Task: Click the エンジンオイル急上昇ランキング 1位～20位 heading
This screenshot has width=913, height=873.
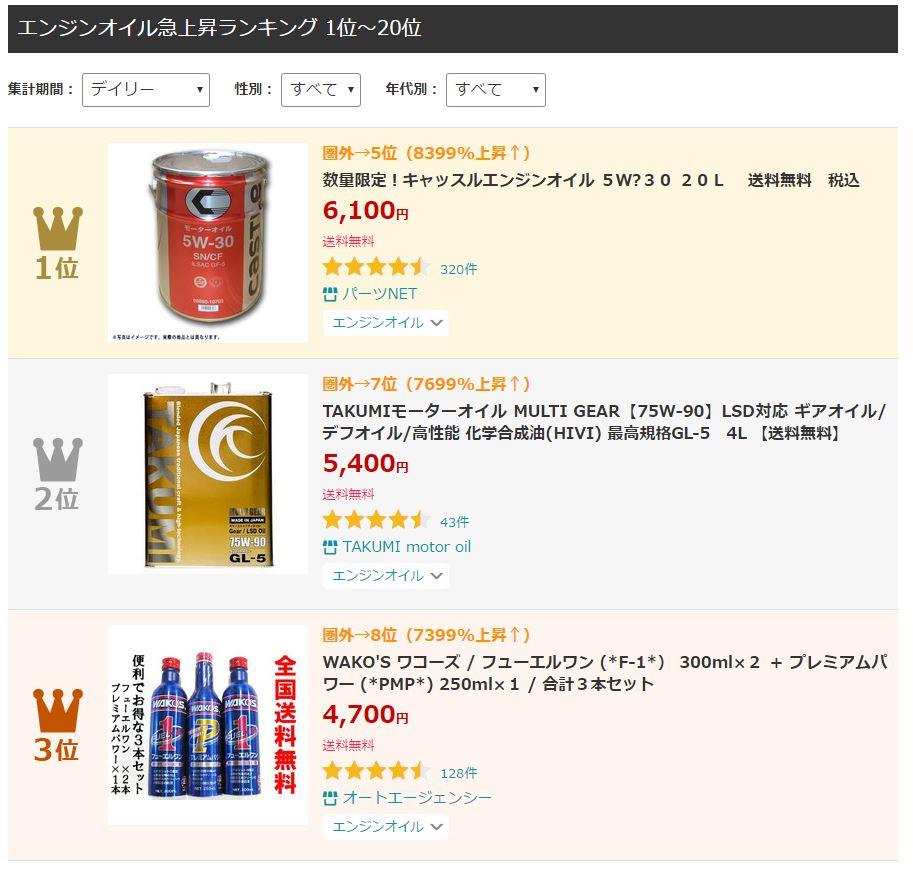Action: [220, 28]
